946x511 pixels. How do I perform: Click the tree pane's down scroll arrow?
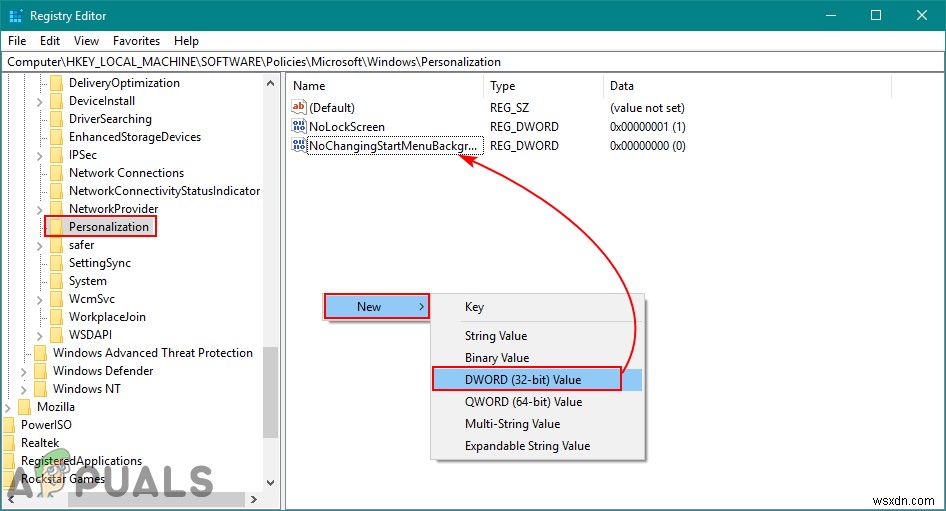tap(270, 483)
